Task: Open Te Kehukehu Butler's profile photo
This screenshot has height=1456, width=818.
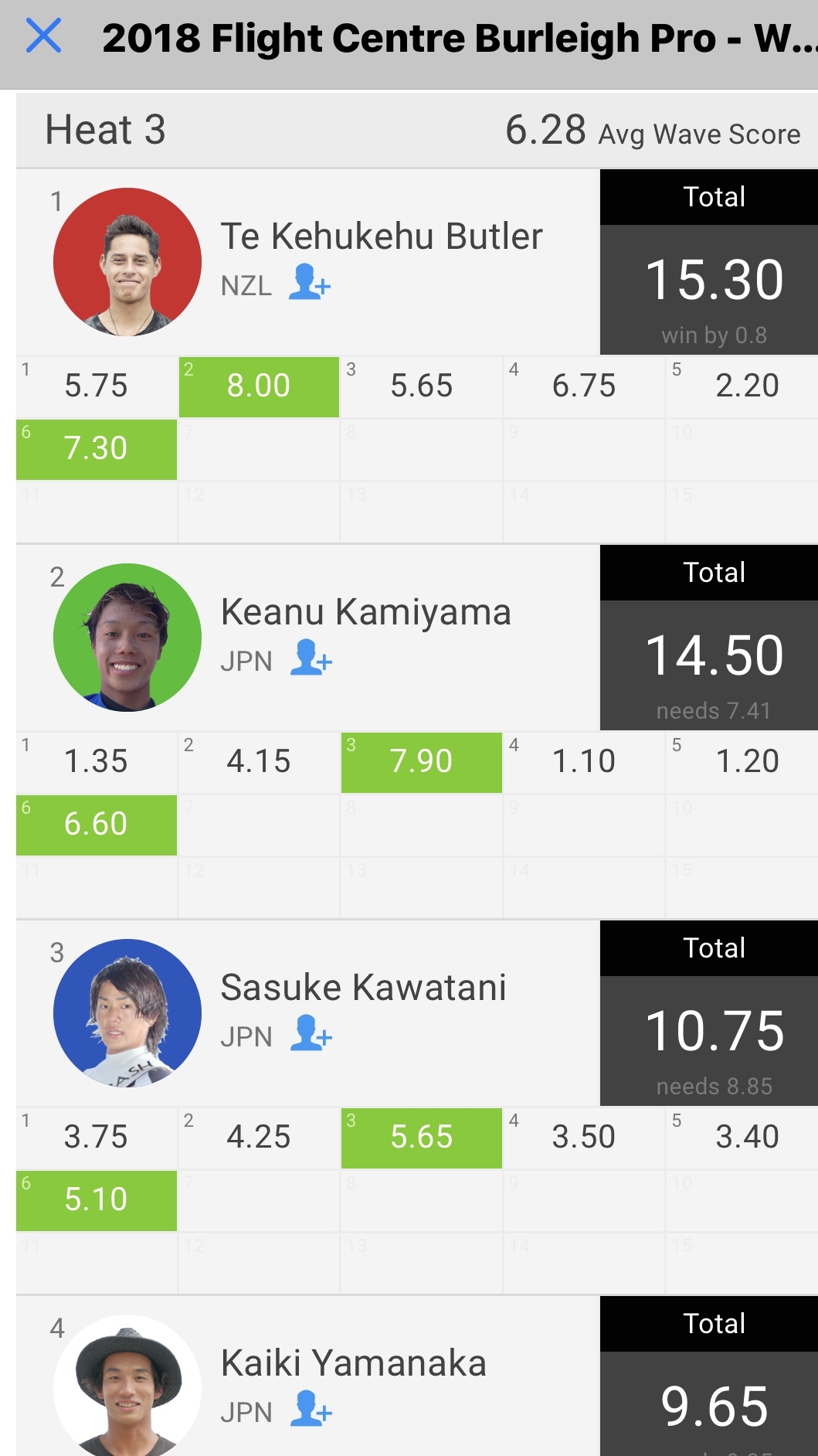Action: 127,261
